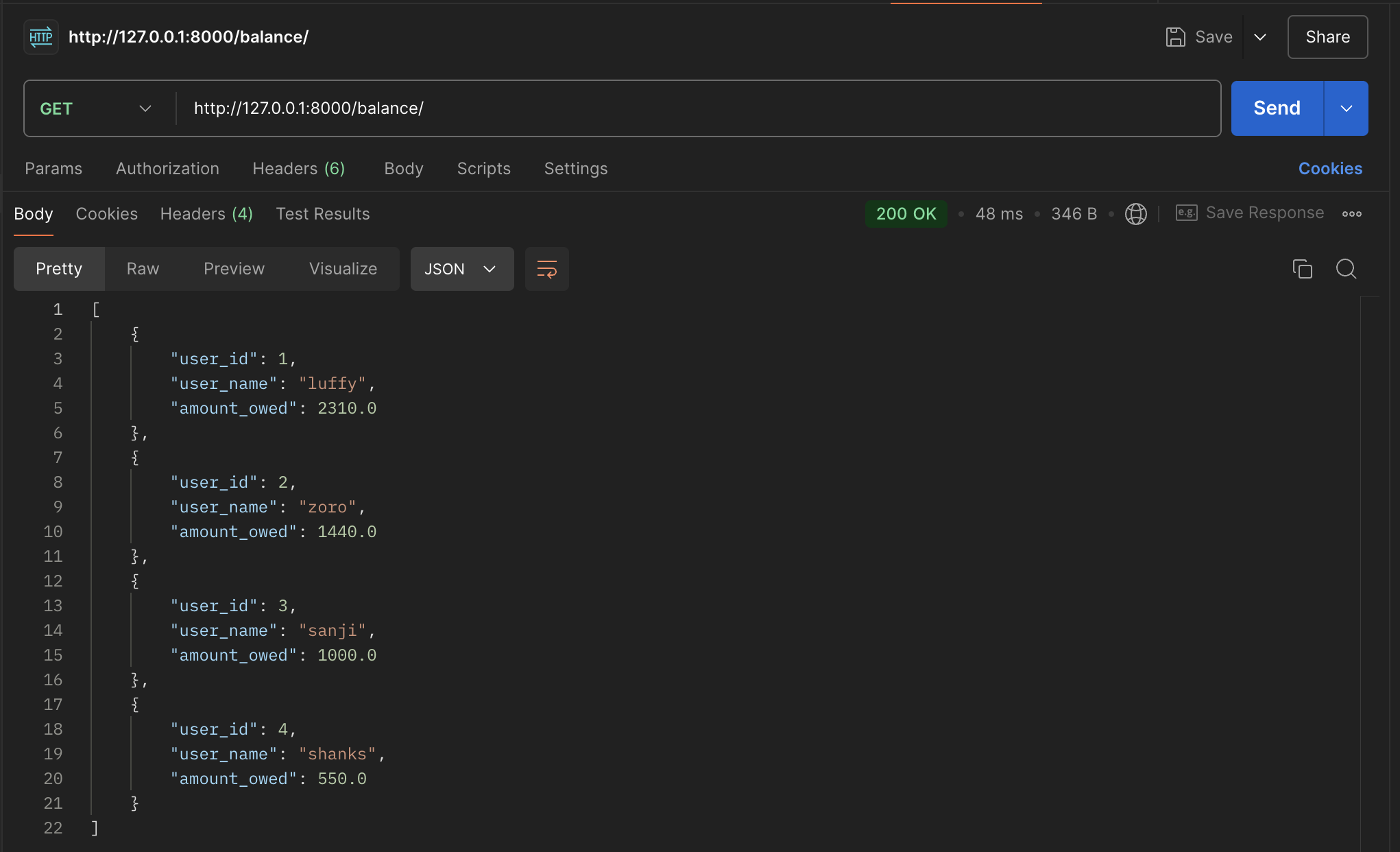Screen dimensions: 1400x852
Task: Open the GET method dropdown
Action: [96, 108]
